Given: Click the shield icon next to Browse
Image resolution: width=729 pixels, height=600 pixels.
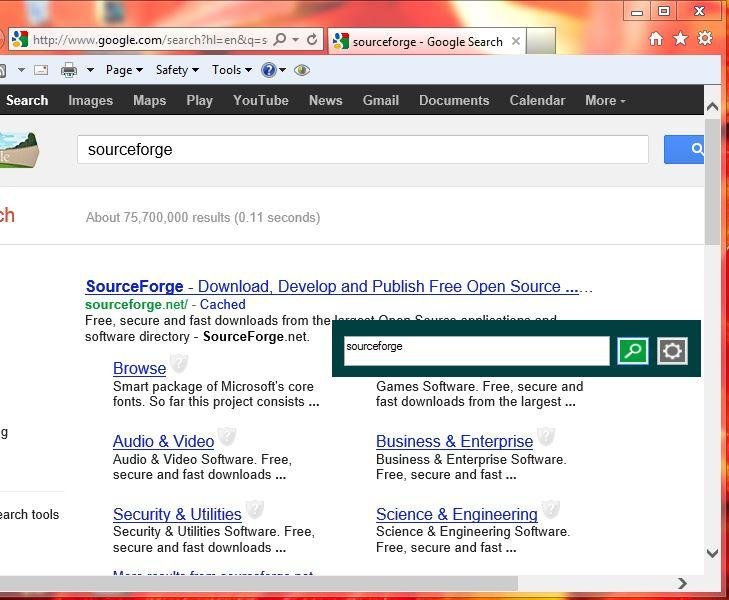Looking at the screenshot, I should [179, 363].
